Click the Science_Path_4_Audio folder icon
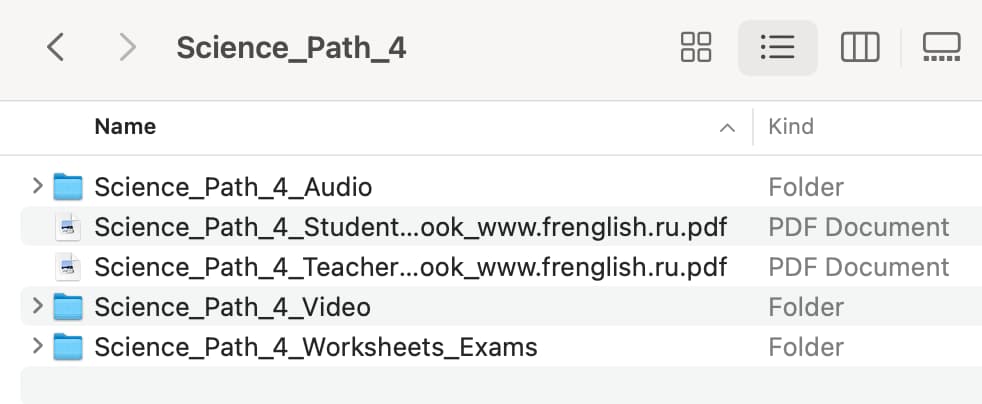 click(x=68, y=187)
